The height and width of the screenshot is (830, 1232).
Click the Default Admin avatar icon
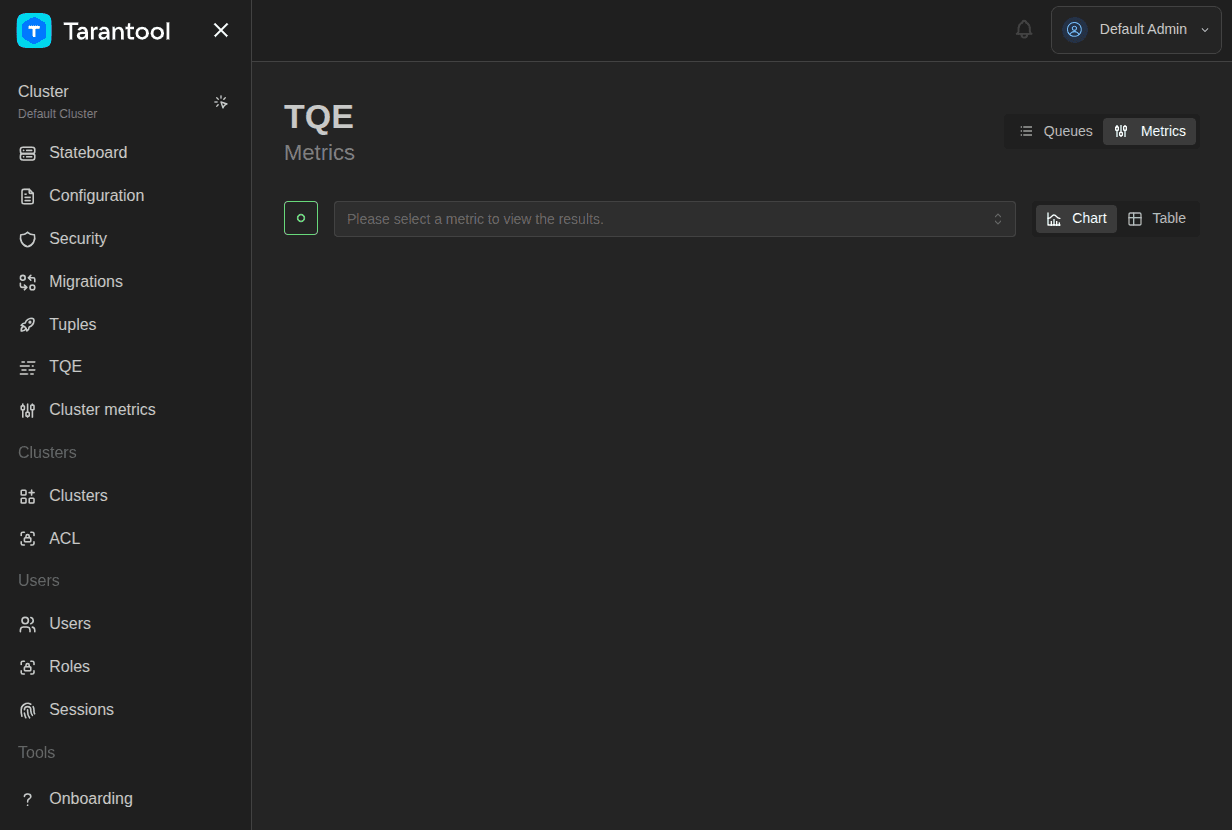(x=1074, y=30)
